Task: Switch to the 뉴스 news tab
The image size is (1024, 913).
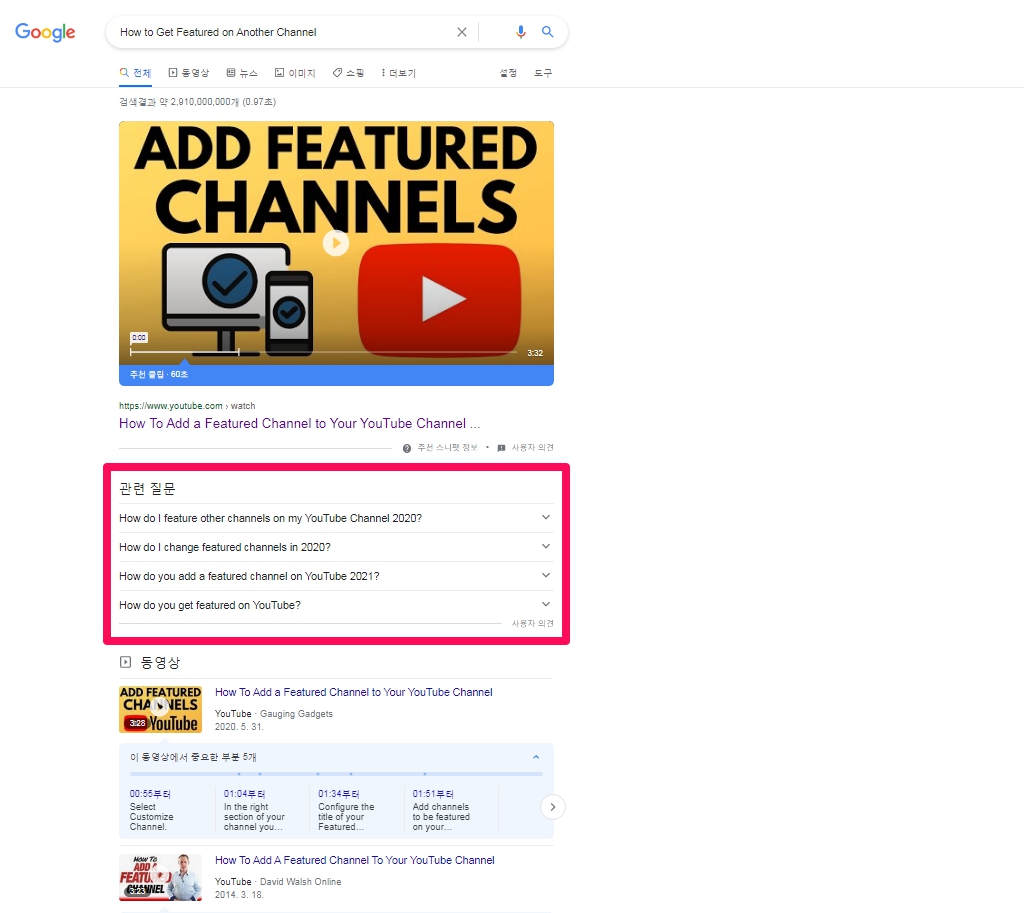Action: click(242, 72)
